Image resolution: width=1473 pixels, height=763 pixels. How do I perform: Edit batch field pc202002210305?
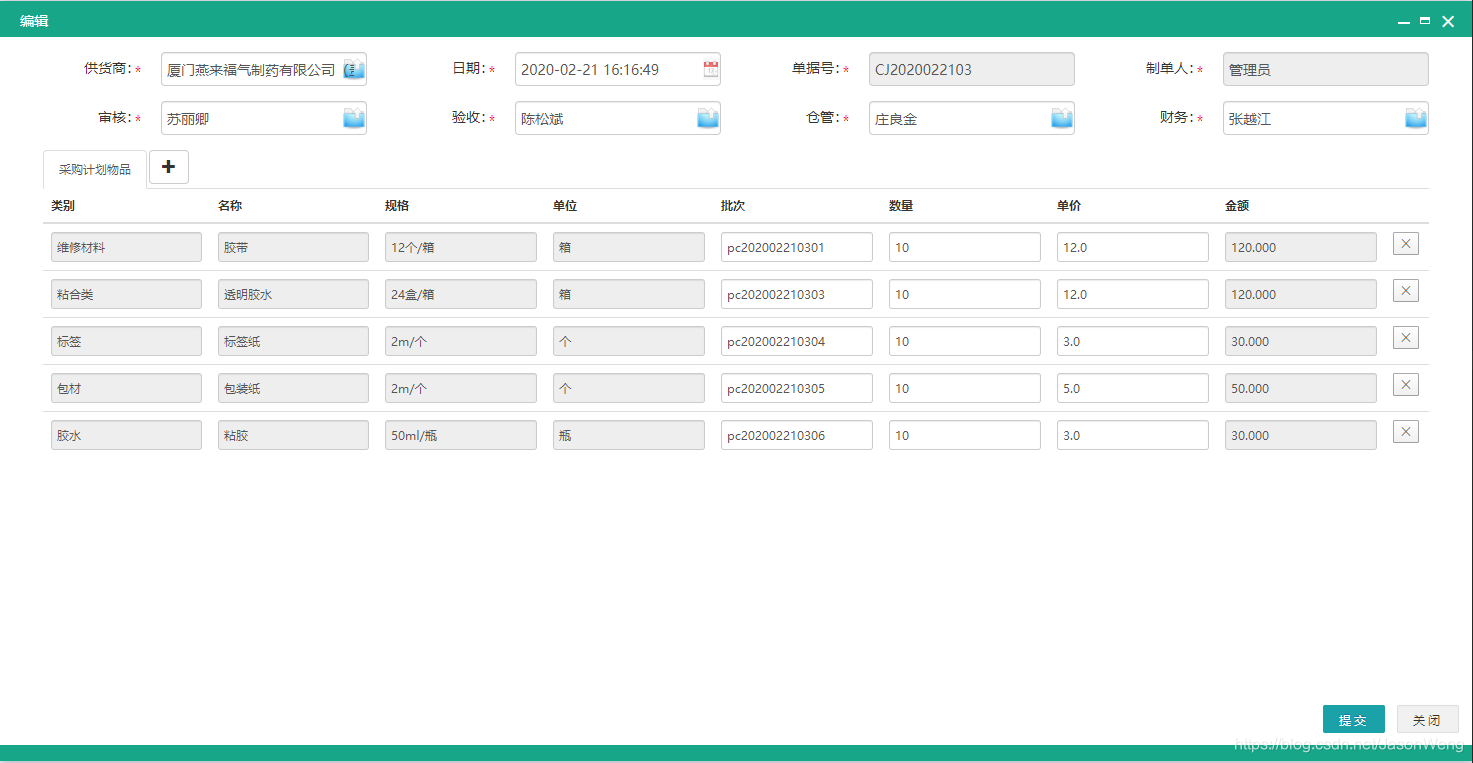797,388
